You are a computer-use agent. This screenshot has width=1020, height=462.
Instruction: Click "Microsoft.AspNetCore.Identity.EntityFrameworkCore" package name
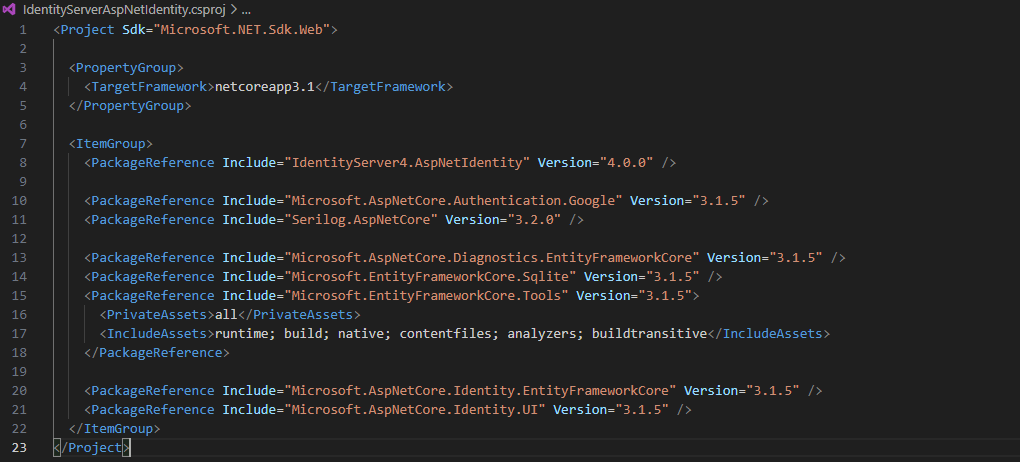pos(481,390)
